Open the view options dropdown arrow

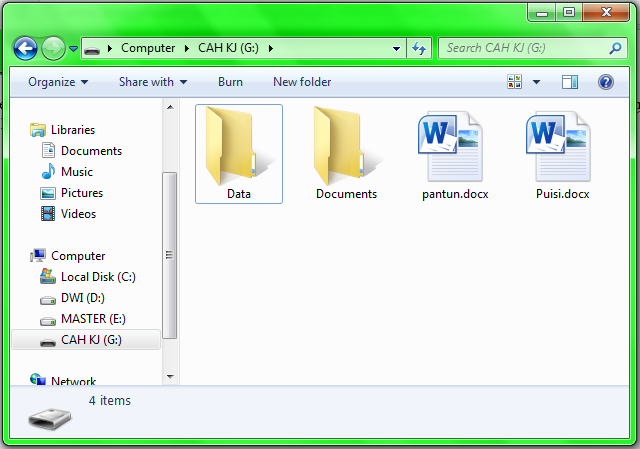536,82
